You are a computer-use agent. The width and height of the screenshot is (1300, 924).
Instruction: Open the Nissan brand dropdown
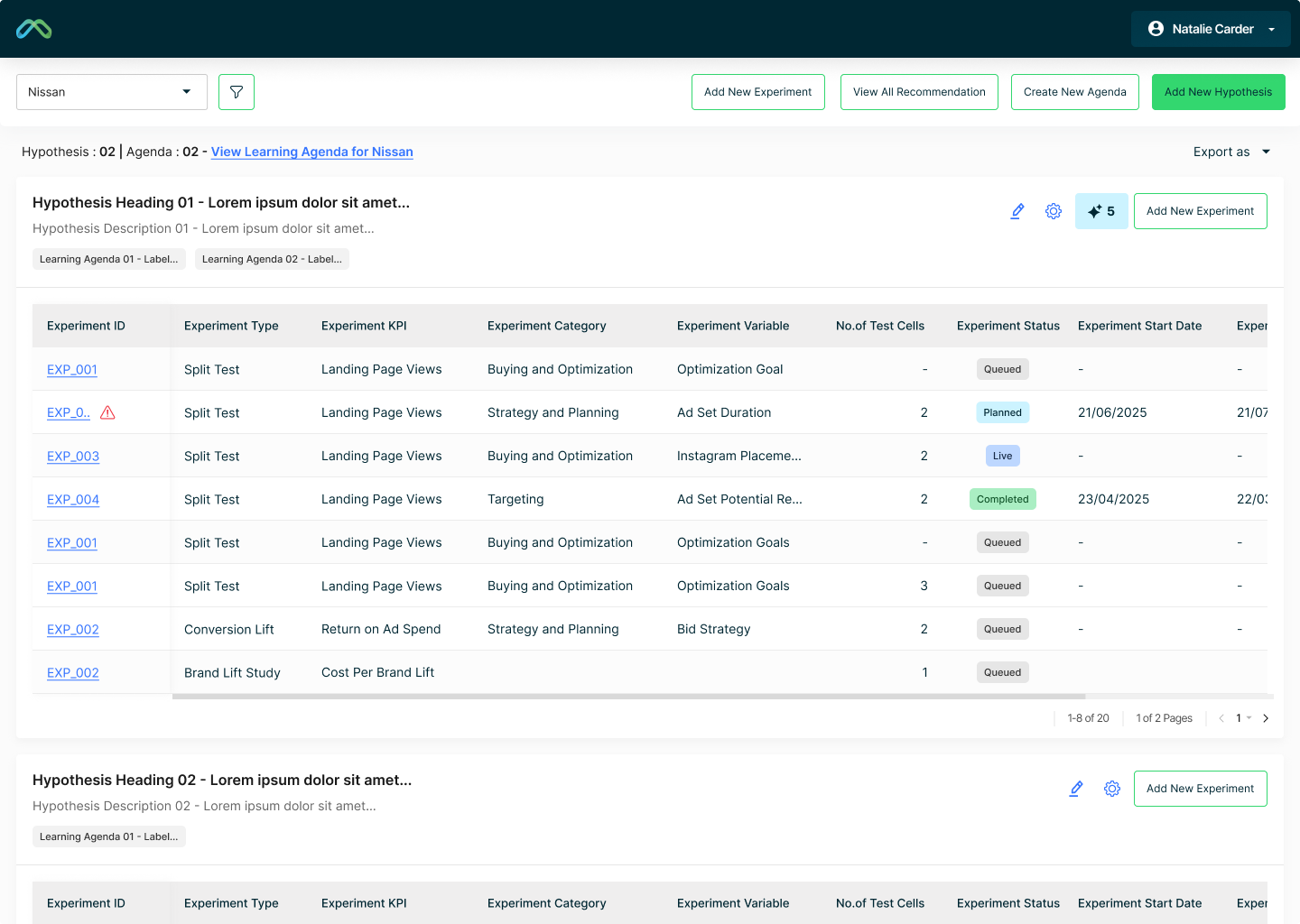click(x=112, y=92)
